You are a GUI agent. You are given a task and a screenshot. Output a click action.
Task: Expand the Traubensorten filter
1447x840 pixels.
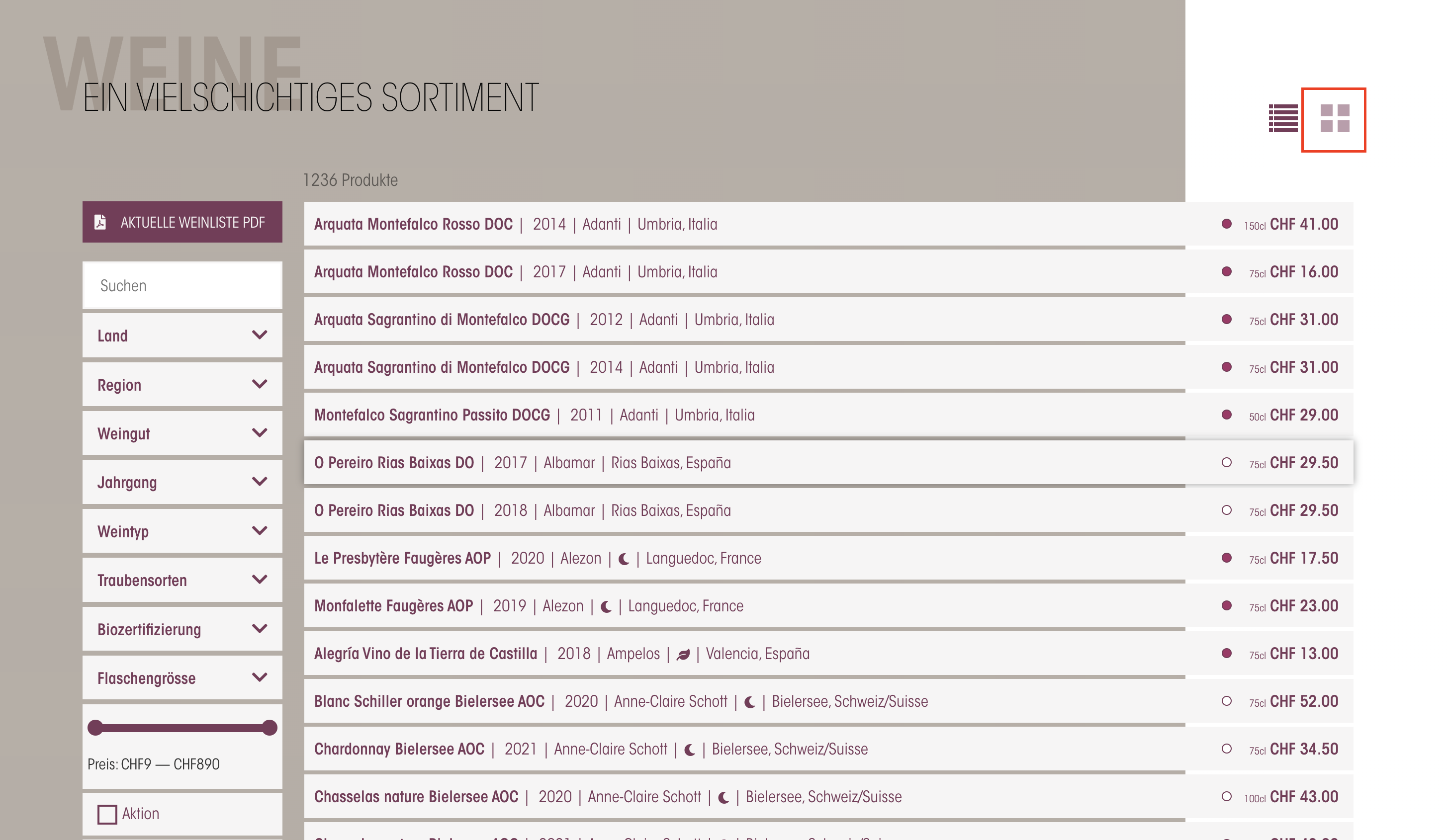click(182, 581)
